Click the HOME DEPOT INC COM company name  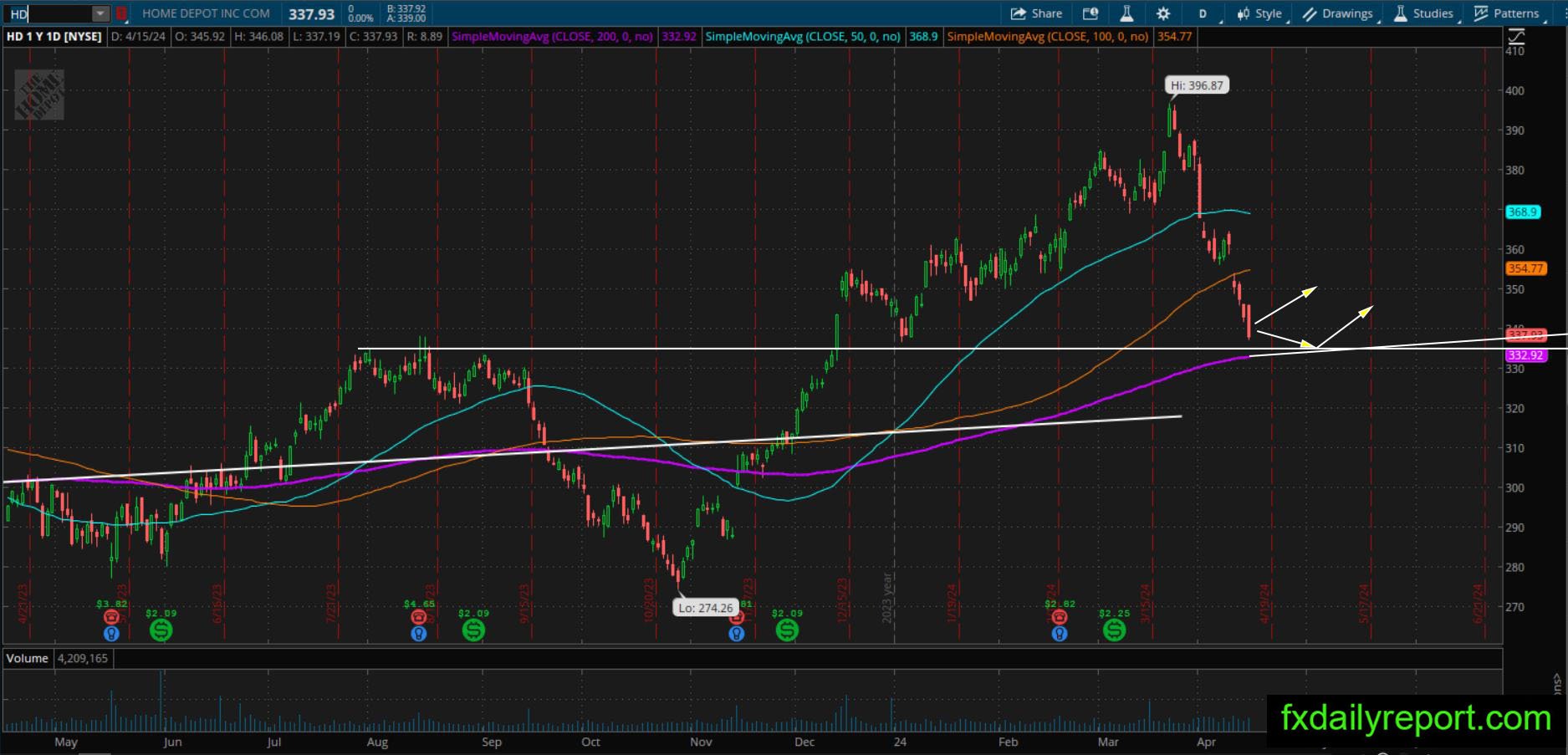point(206,13)
